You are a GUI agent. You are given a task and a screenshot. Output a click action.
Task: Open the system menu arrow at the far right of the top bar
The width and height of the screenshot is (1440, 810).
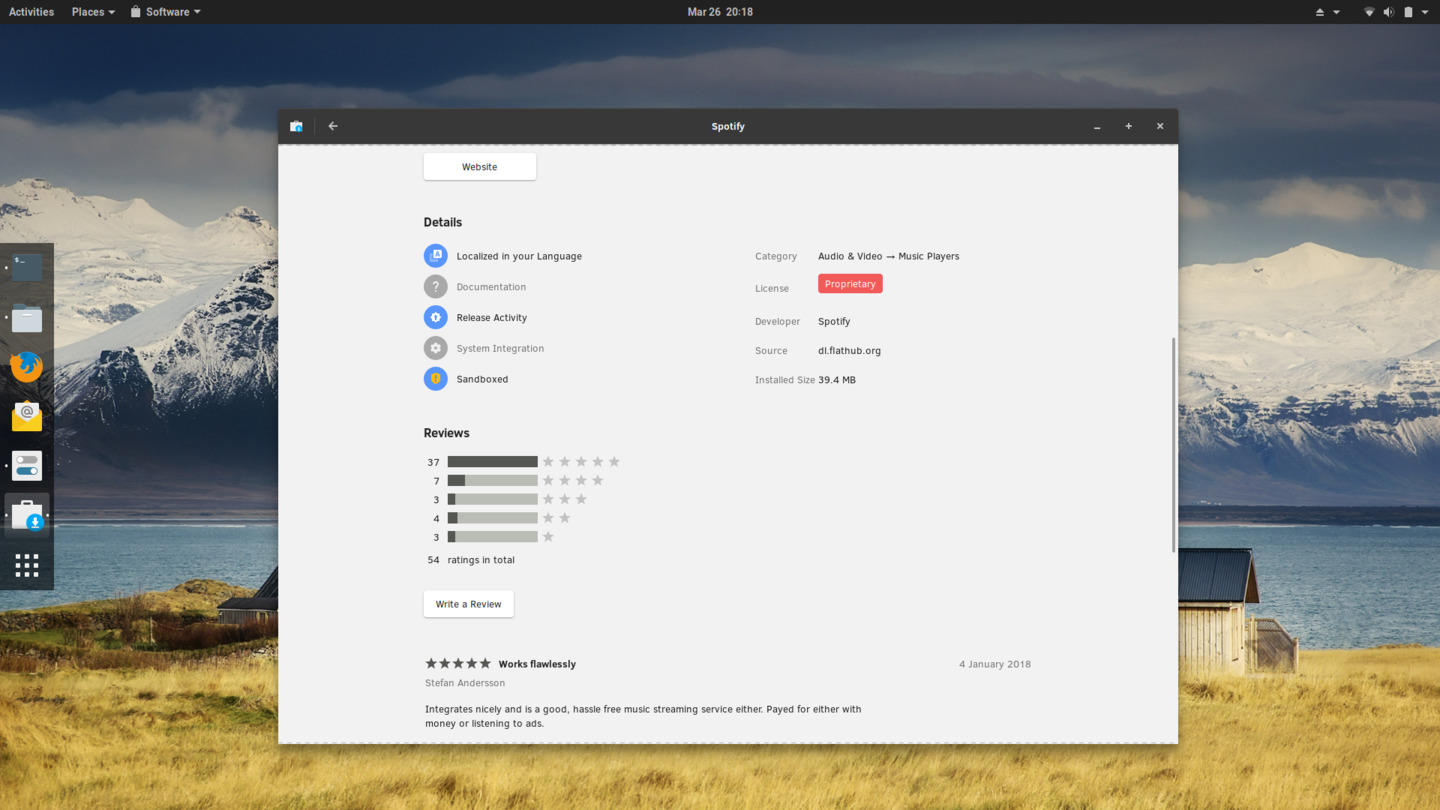pos(1425,12)
